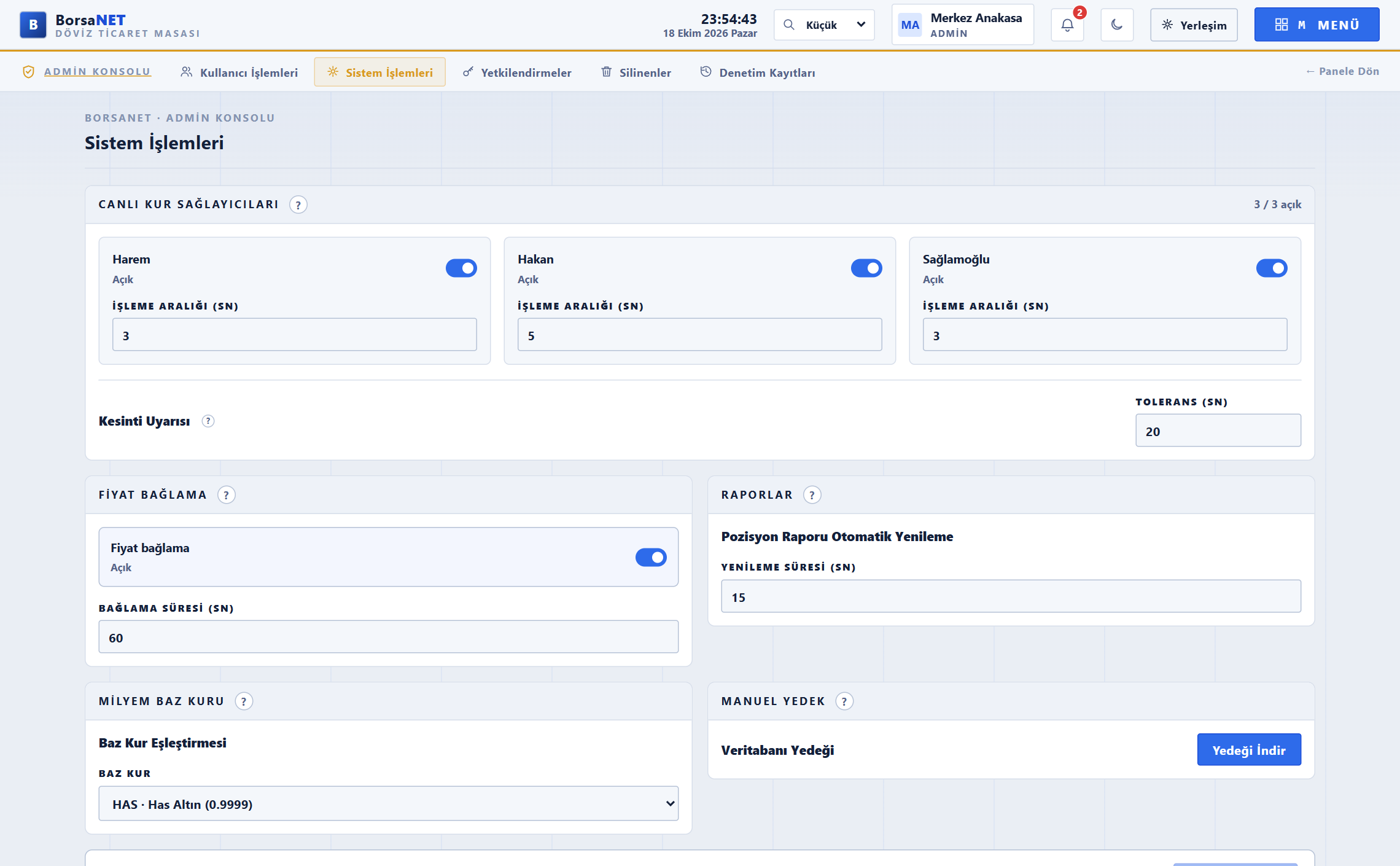Select the Sistem İşlemleri tab
This screenshot has height=866, width=1400.
tap(380, 72)
